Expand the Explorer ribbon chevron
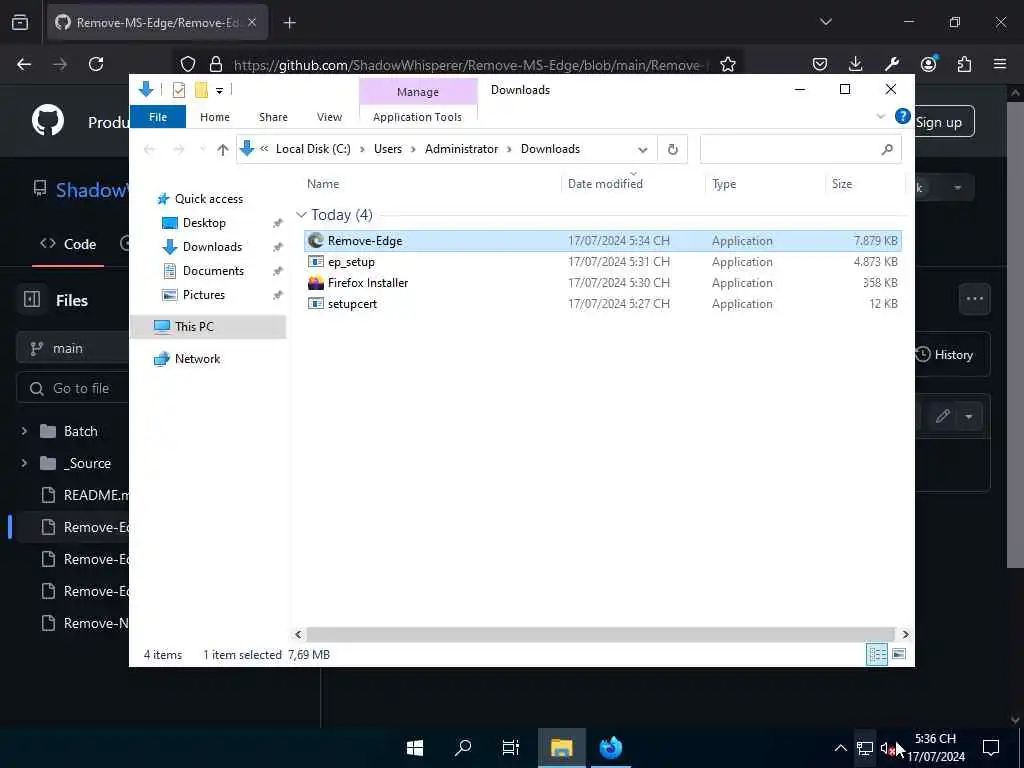This screenshot has width=1024, height=768. click(x=880, y=117)
